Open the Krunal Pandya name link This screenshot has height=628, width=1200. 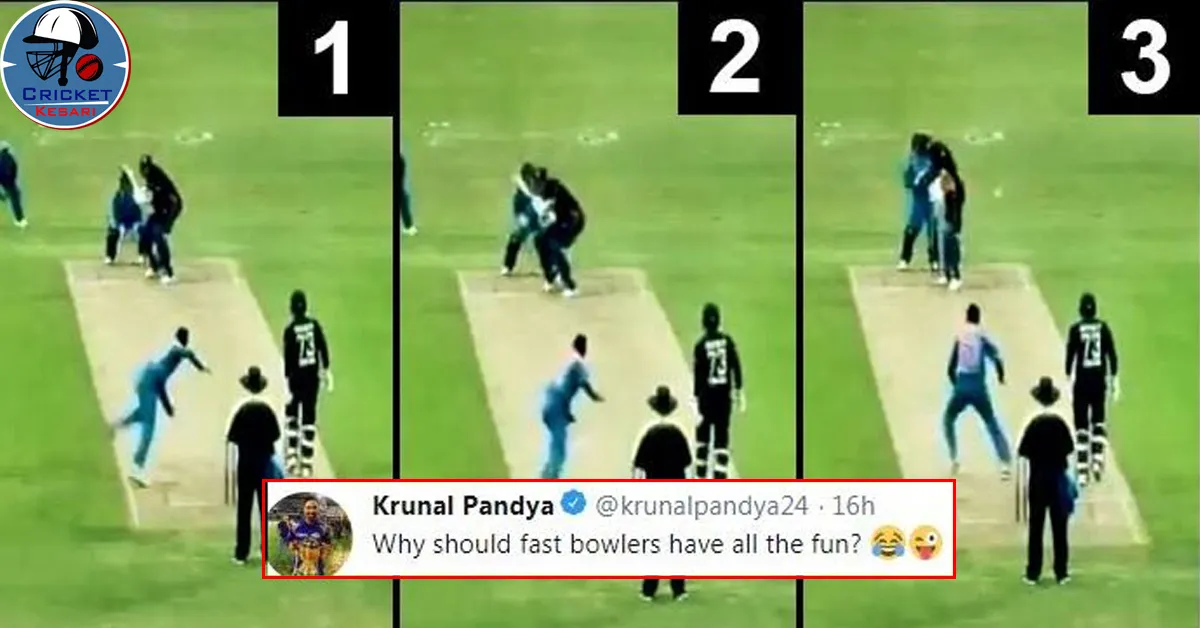(464, 506)
